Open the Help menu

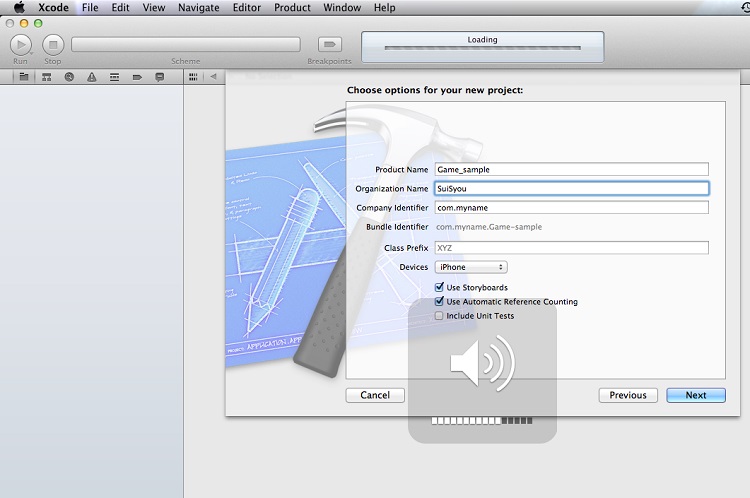click(x=385, y=8)
